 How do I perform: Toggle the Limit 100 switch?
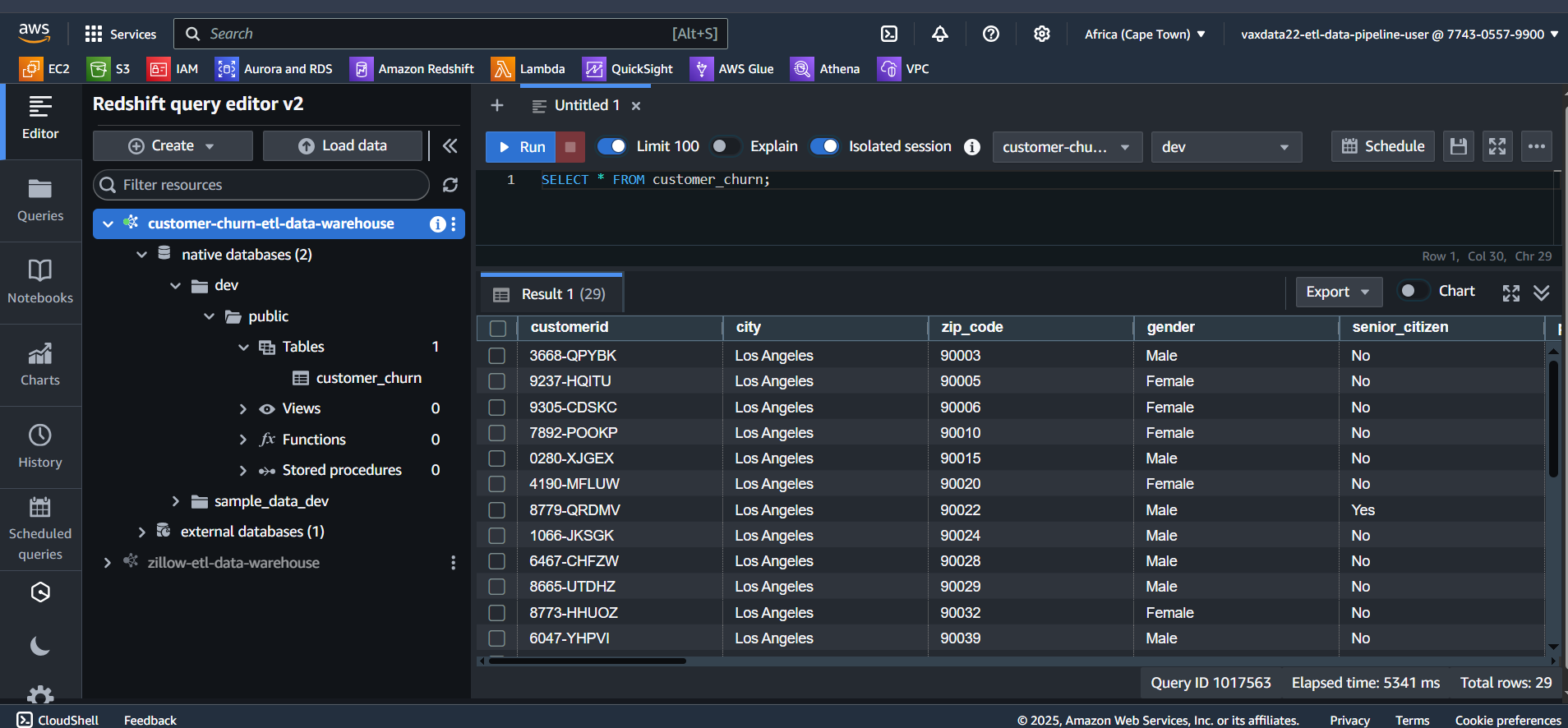(x=612, y=146)
